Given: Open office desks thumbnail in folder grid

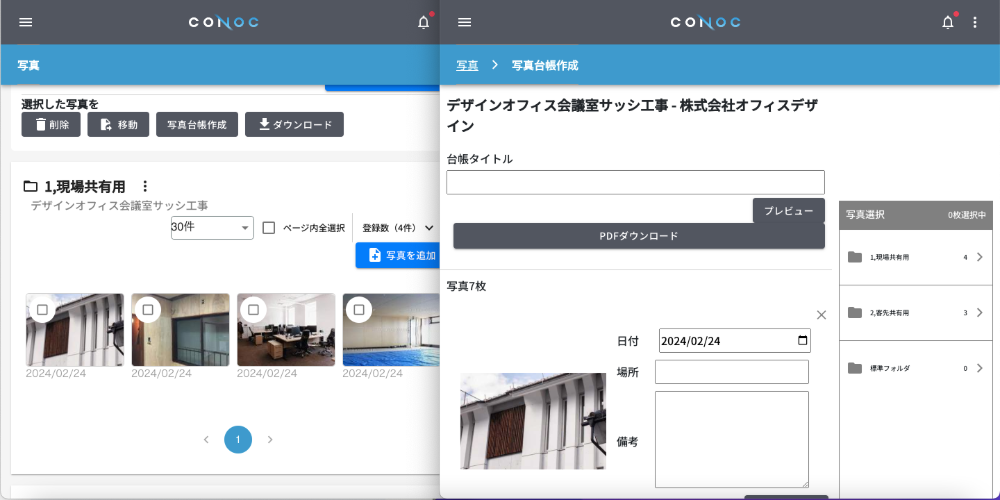Looking at the screenshot, I should point(286,330).
